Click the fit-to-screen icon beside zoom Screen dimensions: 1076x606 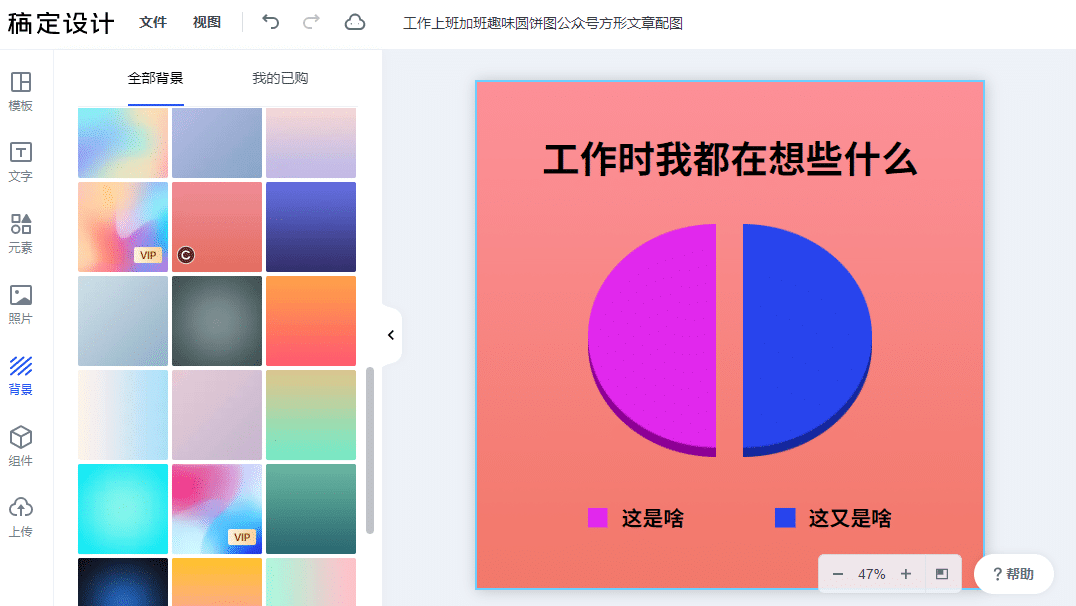pyautogui.click(x=942, y=574)
